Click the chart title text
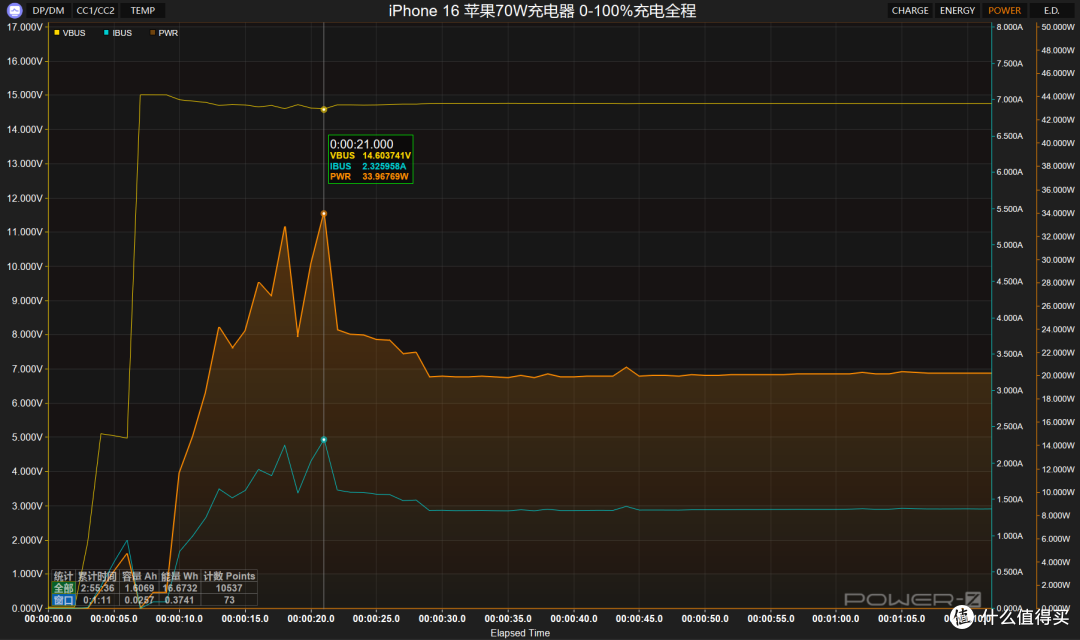Image resolution: width=1080 pixels, height=640 pixels. coord(542,11)
